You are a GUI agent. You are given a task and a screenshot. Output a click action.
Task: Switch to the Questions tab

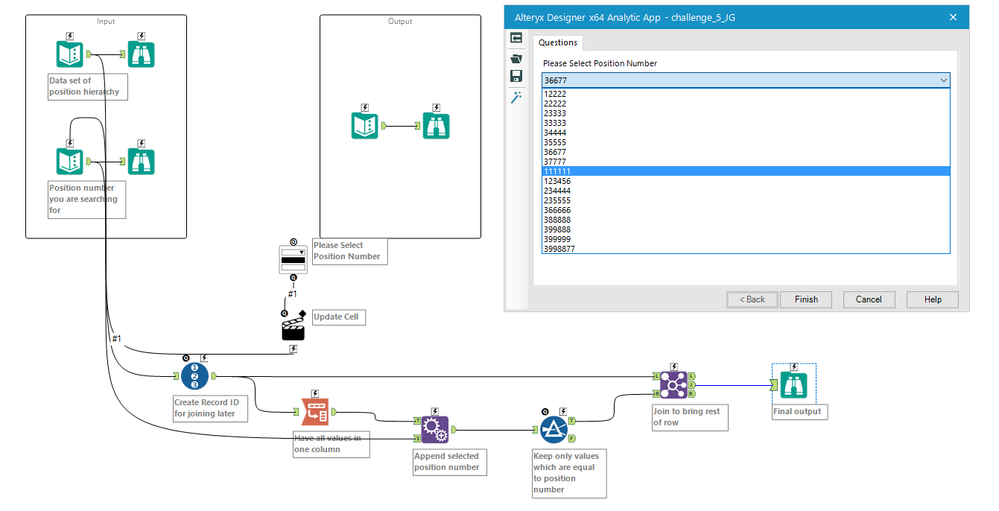click(x=557, y=43)
